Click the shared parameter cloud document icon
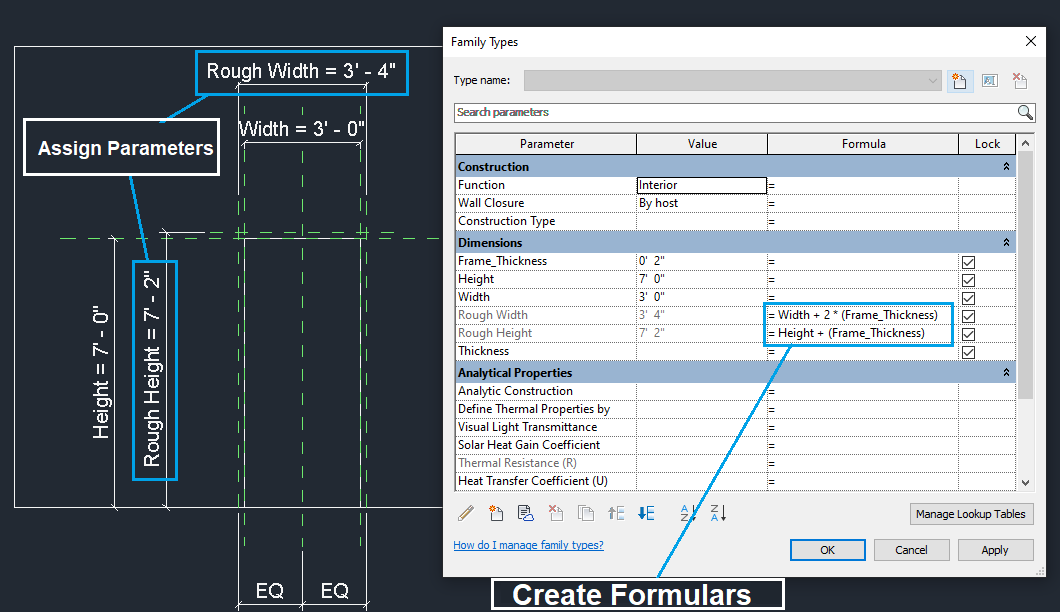Image resolution: width=1060 pixels, height=612 pixels. point(525,513)
